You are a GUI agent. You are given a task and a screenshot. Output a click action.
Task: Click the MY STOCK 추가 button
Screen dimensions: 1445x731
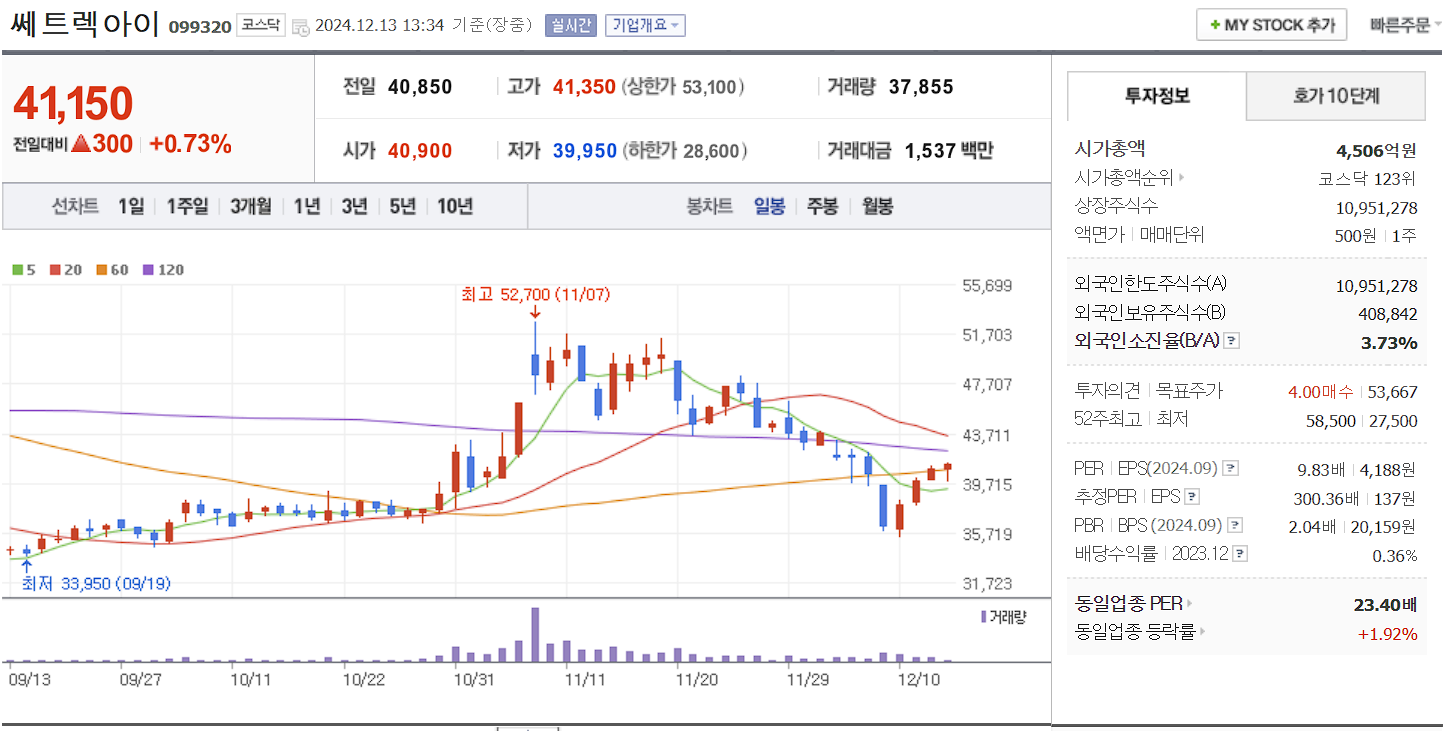point(1271,24)
